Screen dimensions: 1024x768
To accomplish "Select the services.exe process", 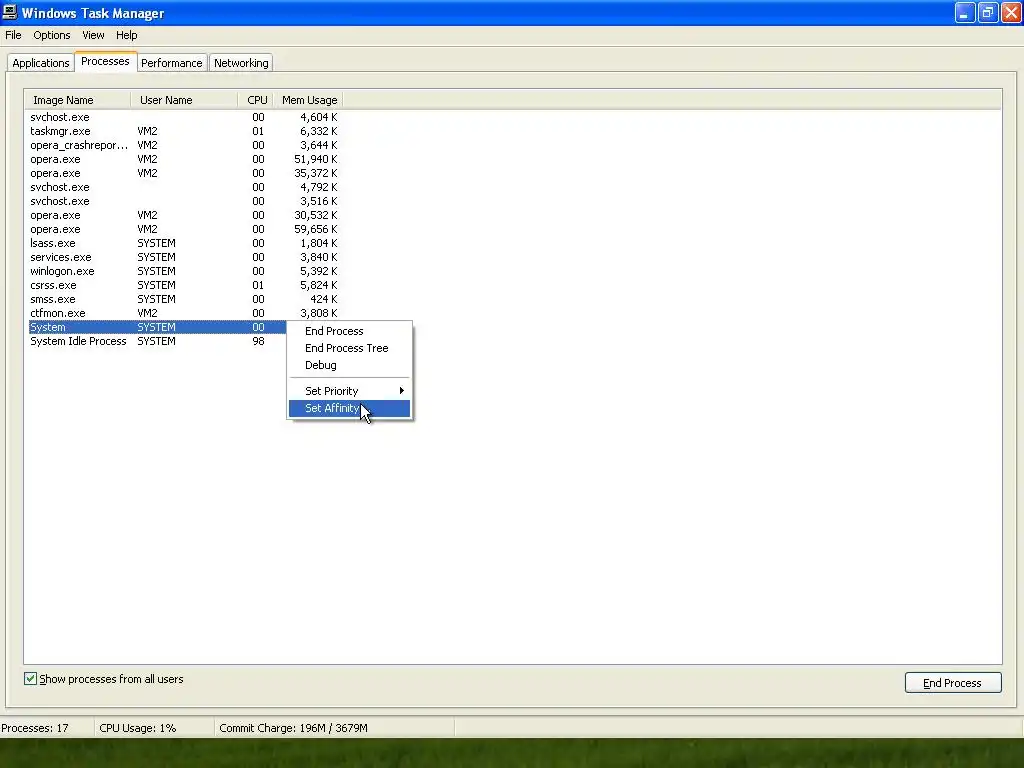I will [184, 257].
